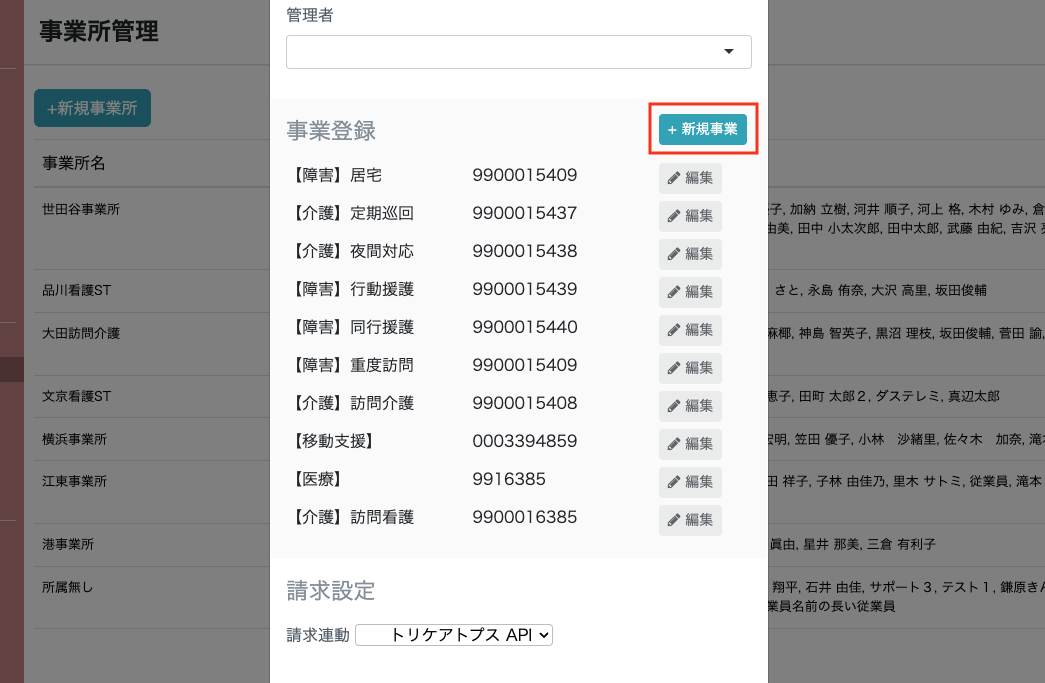1045x683 pixels.
Task: Click 編集 pencil next to 【障害】同行援護
Action: [x=690, y=330]
